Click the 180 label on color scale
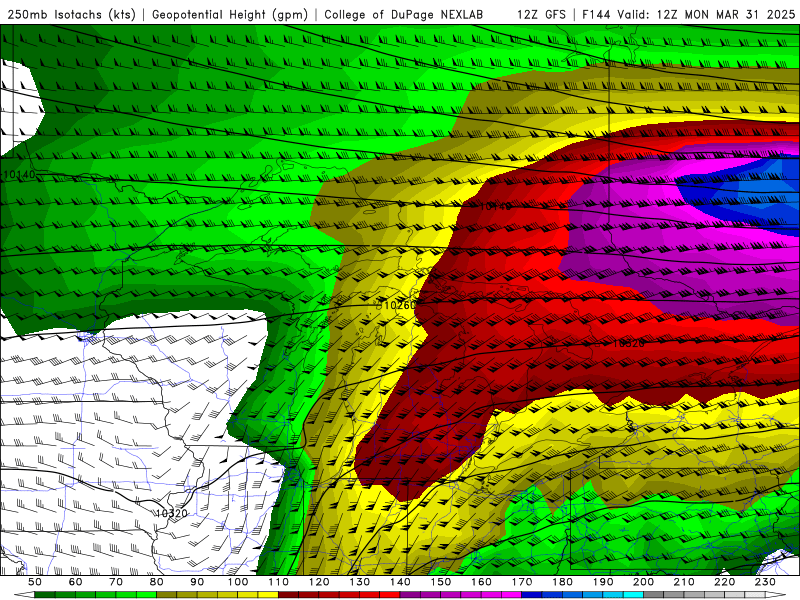Image resolution: width=800 pixels, height=600 pixels. coord(562,582)
